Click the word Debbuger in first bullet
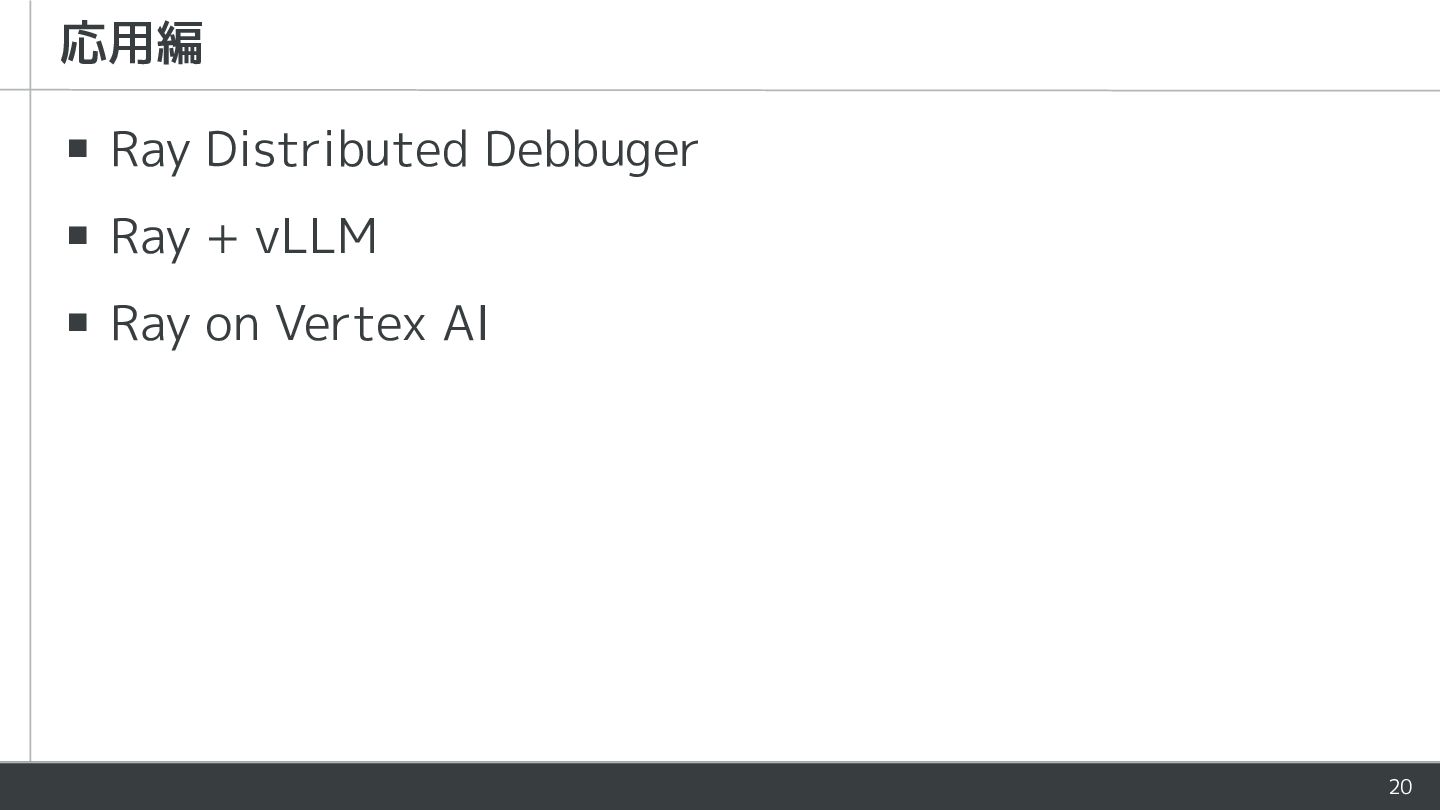Screen dimensions: 1440x810 [x=590, y=150]
